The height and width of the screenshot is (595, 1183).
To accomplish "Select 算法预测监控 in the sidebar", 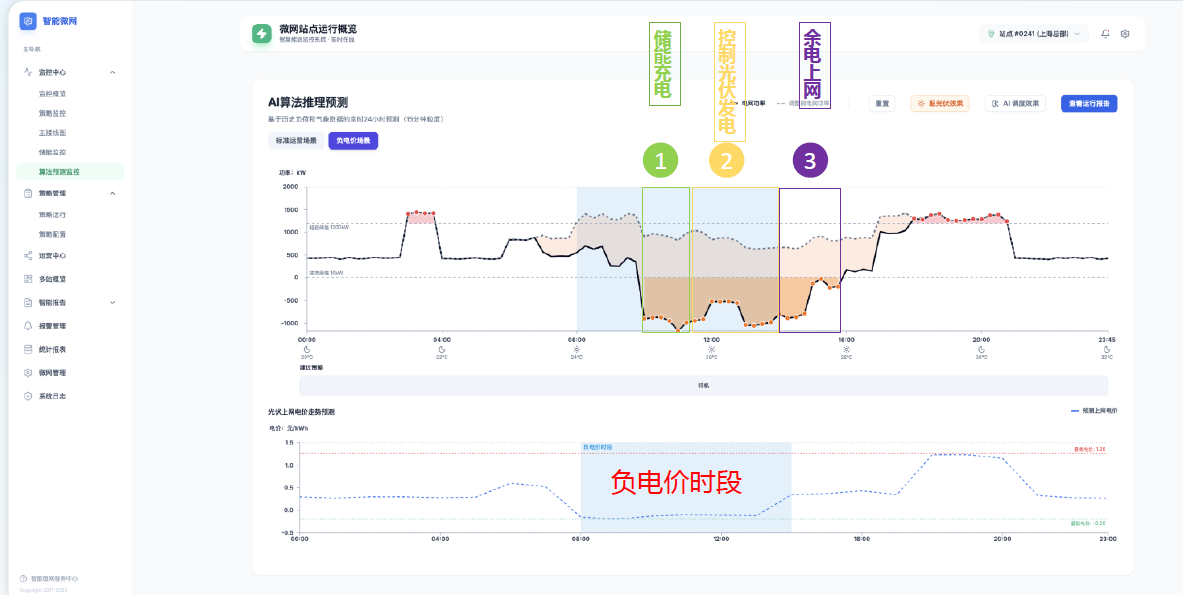I will pyautogui.click(x=69, y=172).
